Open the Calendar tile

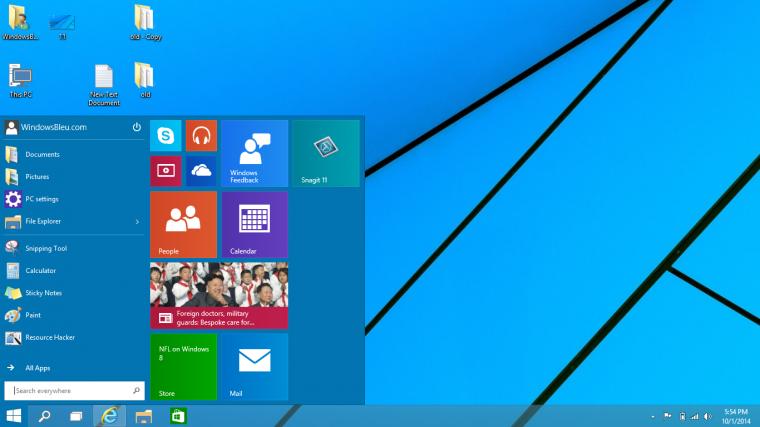coord(254,224)
